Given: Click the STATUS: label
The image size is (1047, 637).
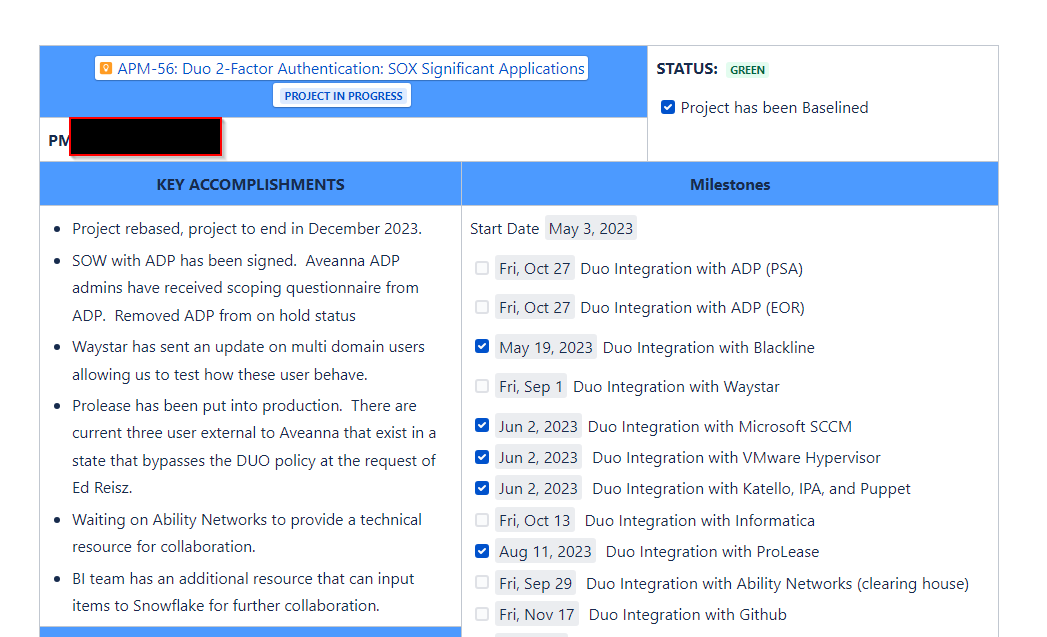Looking at the screenshot, I should pyautogui.click(x=687, y=69).
